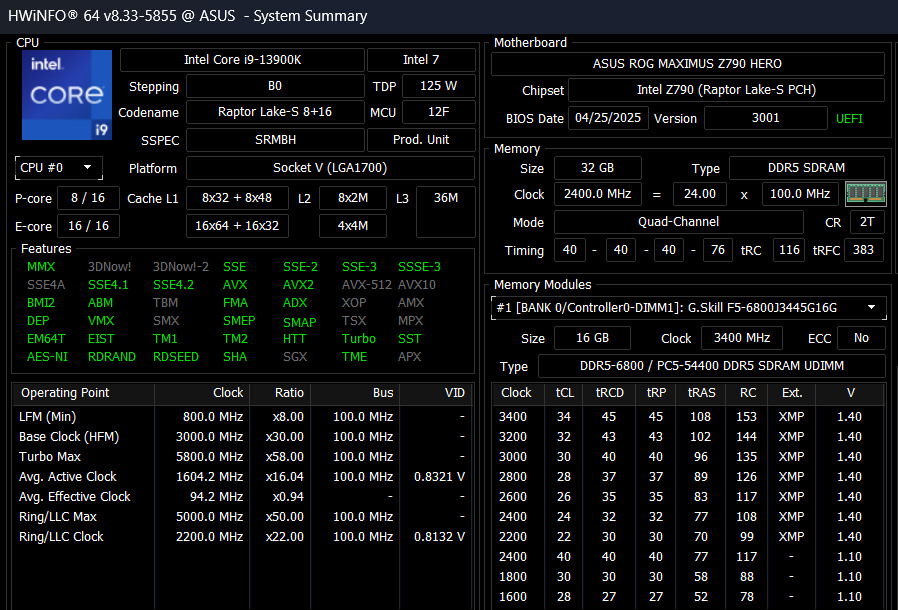Click the 2T command rate field
Image resolution: width=898 pixels, height=610 pixels.
867,222
